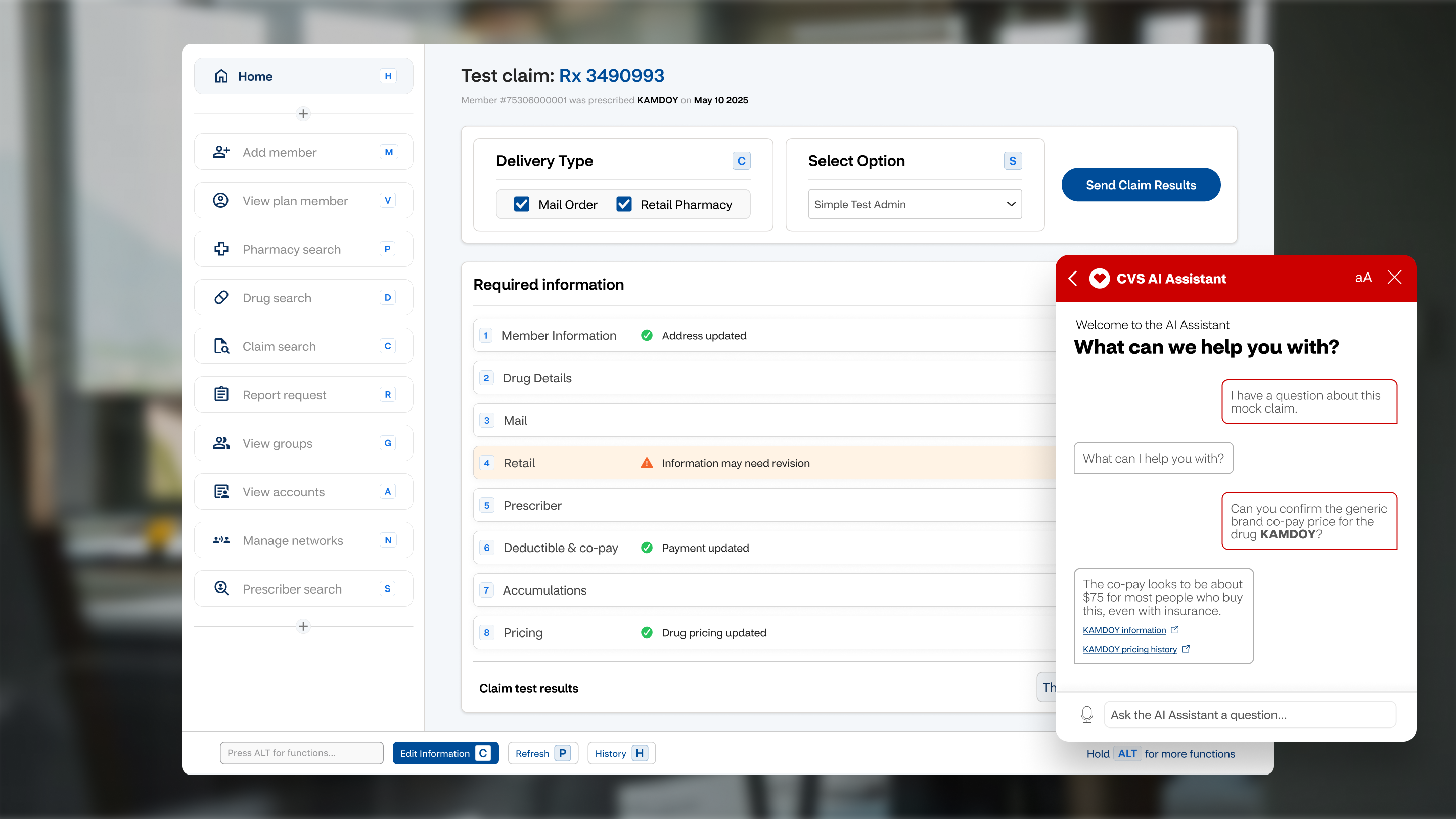Click the aA text size icon

(1363, 278)
